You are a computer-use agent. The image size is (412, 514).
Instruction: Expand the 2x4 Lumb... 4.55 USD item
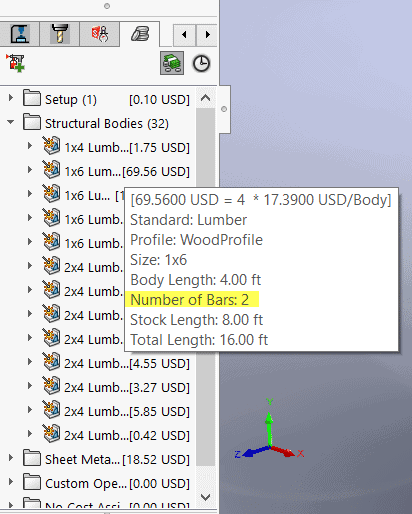(30, 362)
